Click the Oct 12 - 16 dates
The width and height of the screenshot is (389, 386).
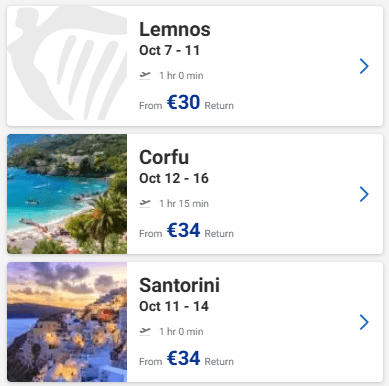point(174,179)
